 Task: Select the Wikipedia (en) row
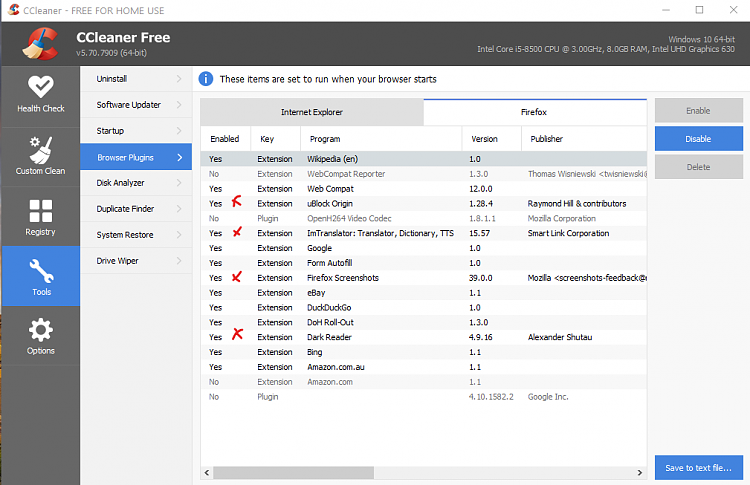point(424,159)
